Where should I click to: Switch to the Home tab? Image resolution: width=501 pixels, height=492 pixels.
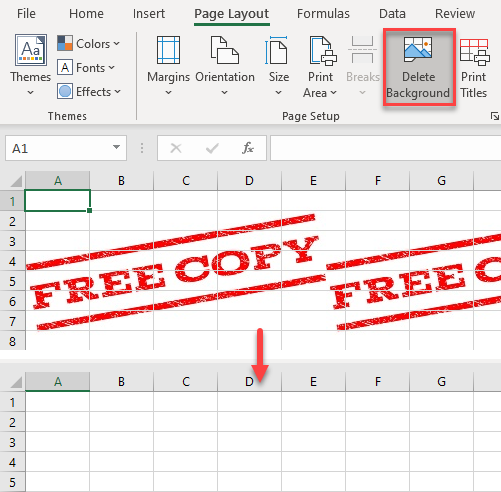click(86, 14)
